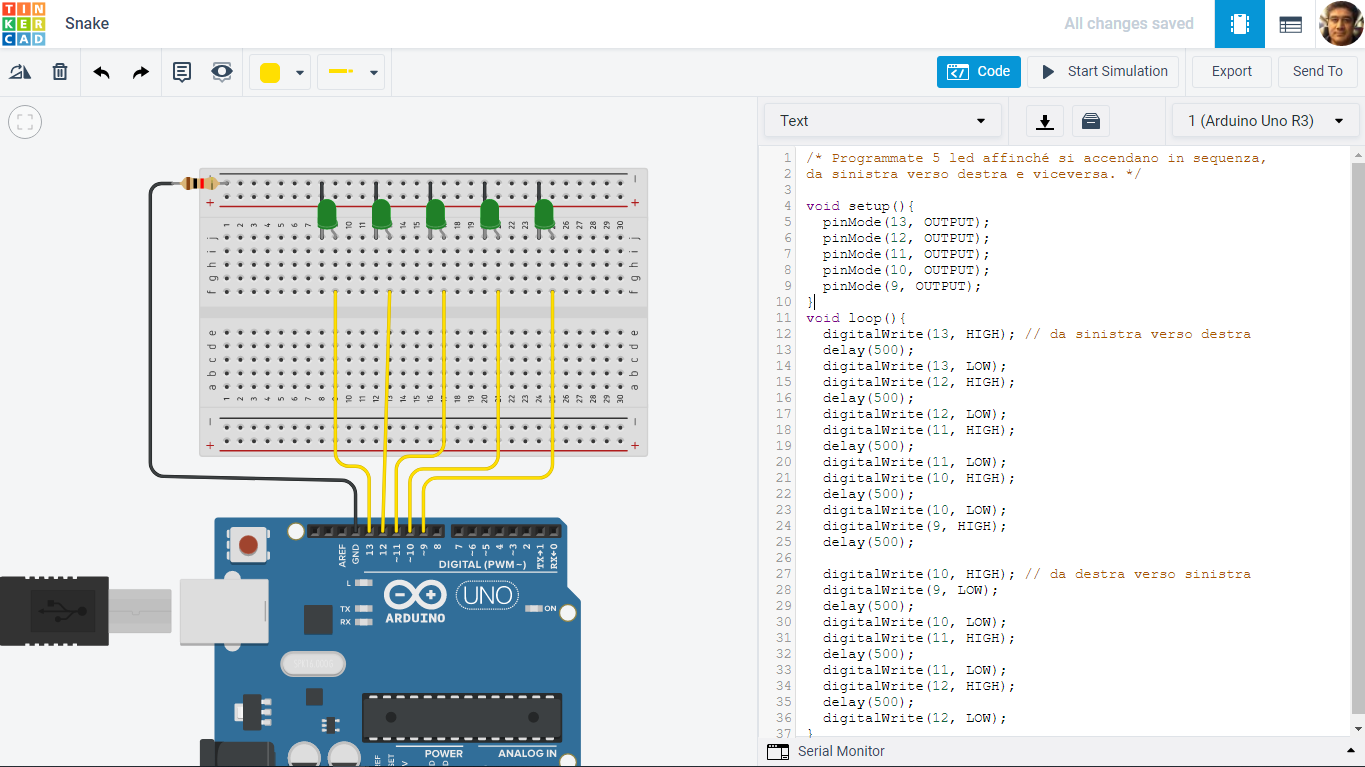The image size is (1365, 767).
Task: Expand Serial Monitor with arrow
Action: click(x=1351, y=751)
